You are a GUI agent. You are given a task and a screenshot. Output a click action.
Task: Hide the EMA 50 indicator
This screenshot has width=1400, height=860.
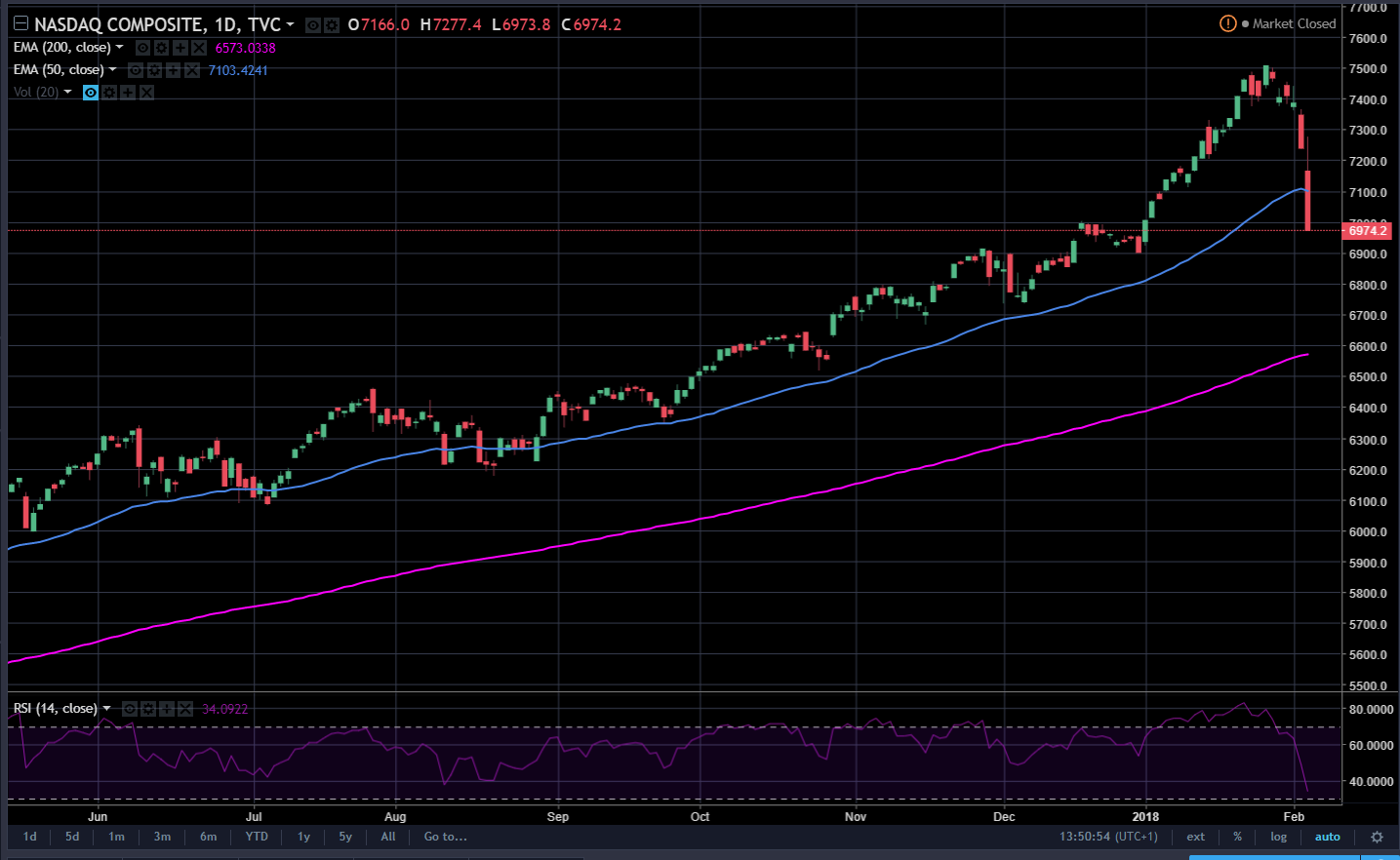(x=136, y=70)
